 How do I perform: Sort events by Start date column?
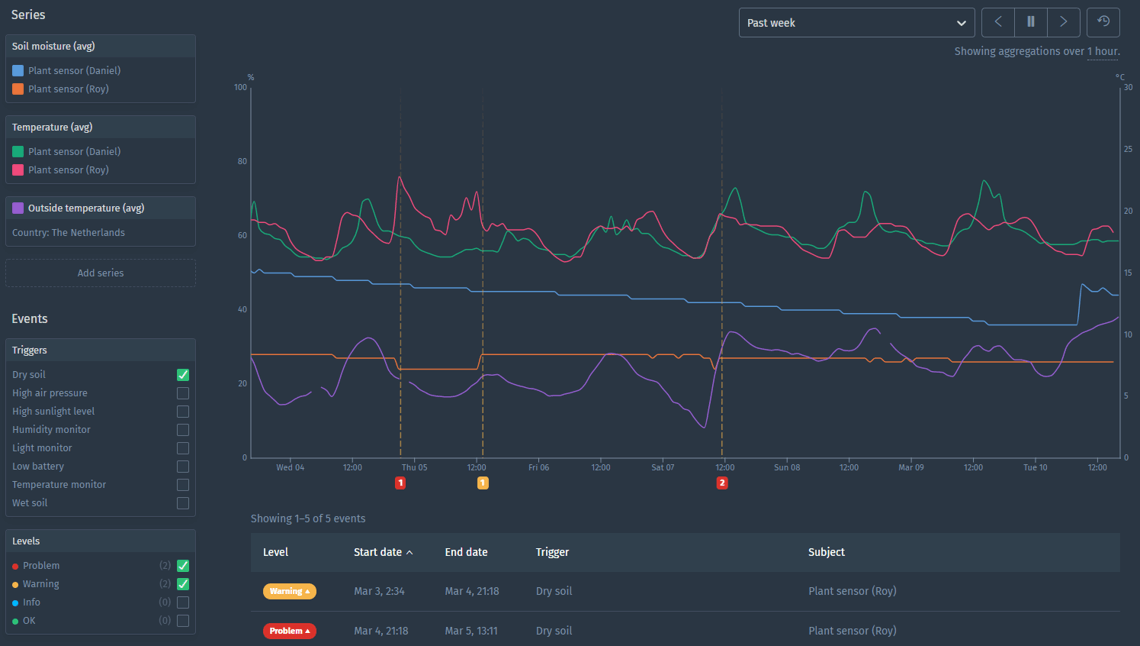point(382,552)
